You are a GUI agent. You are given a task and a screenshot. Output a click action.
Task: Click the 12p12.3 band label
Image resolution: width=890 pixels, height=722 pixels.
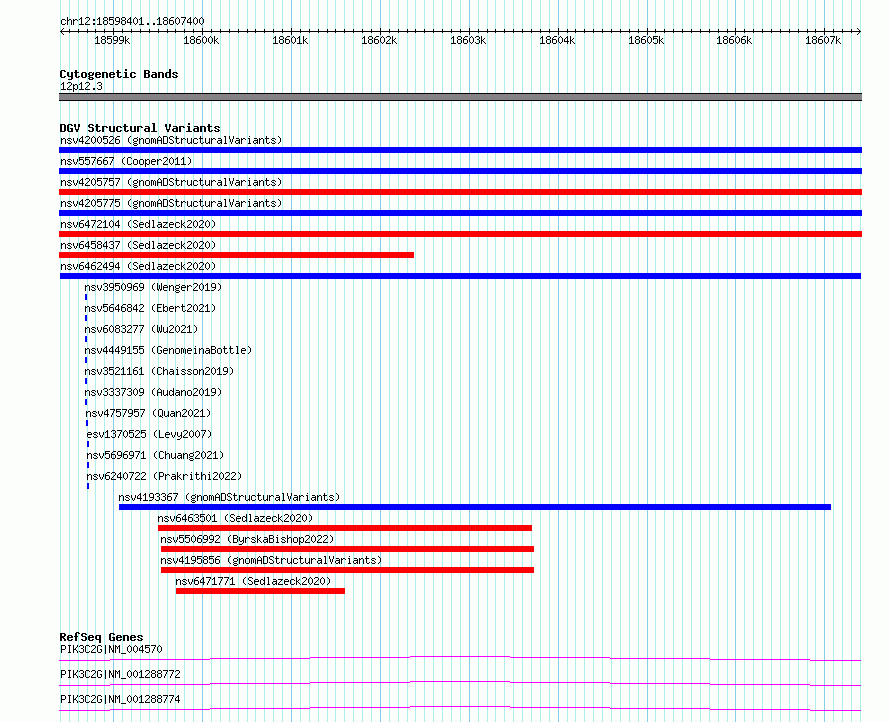[x=81, y=86]
